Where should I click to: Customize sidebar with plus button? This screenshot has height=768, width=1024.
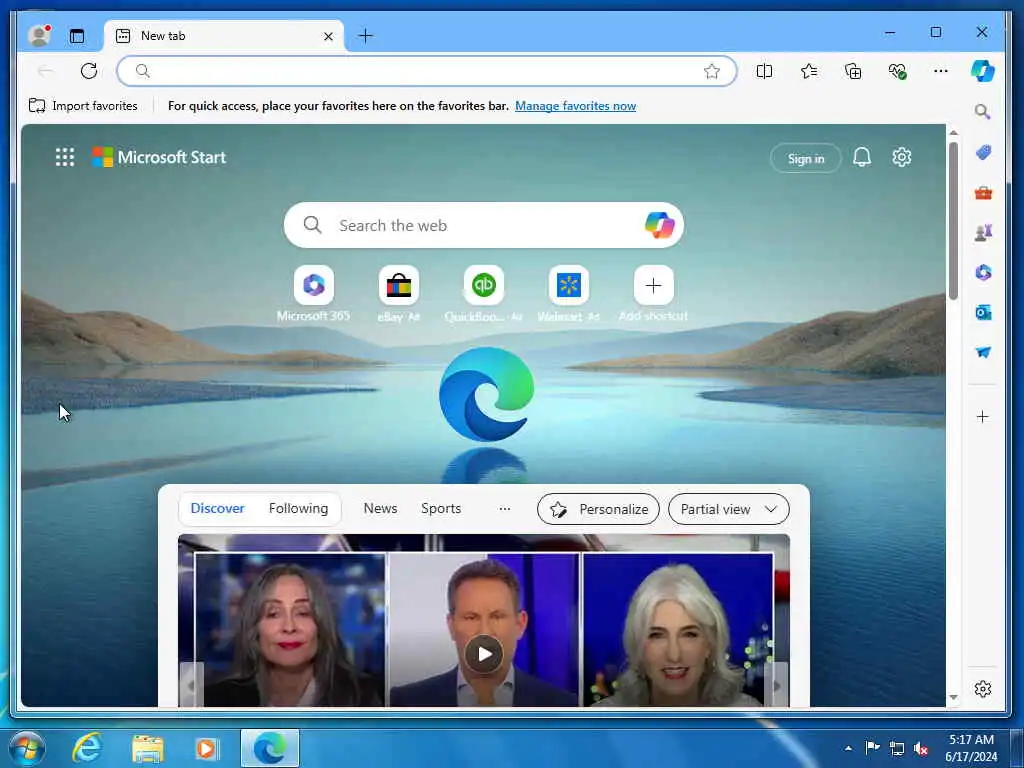click(x=982, y=417)
